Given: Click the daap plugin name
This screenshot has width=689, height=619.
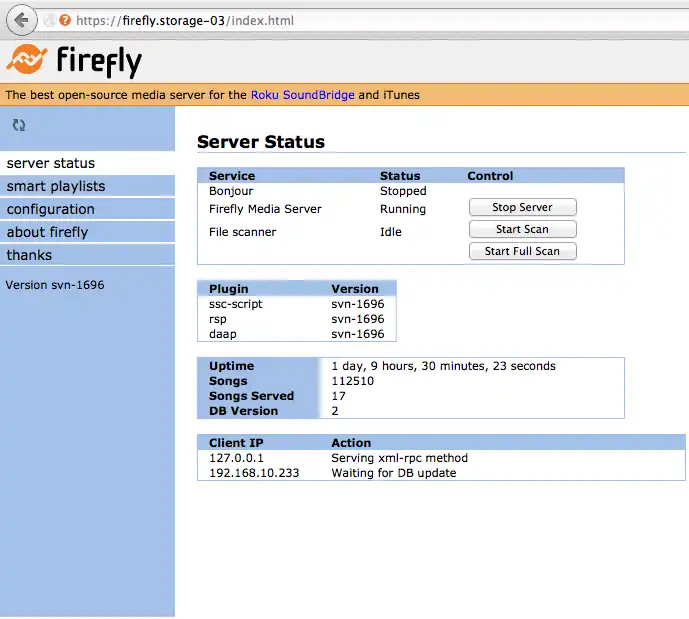Looking at the screenshot, I should [223, 334].
